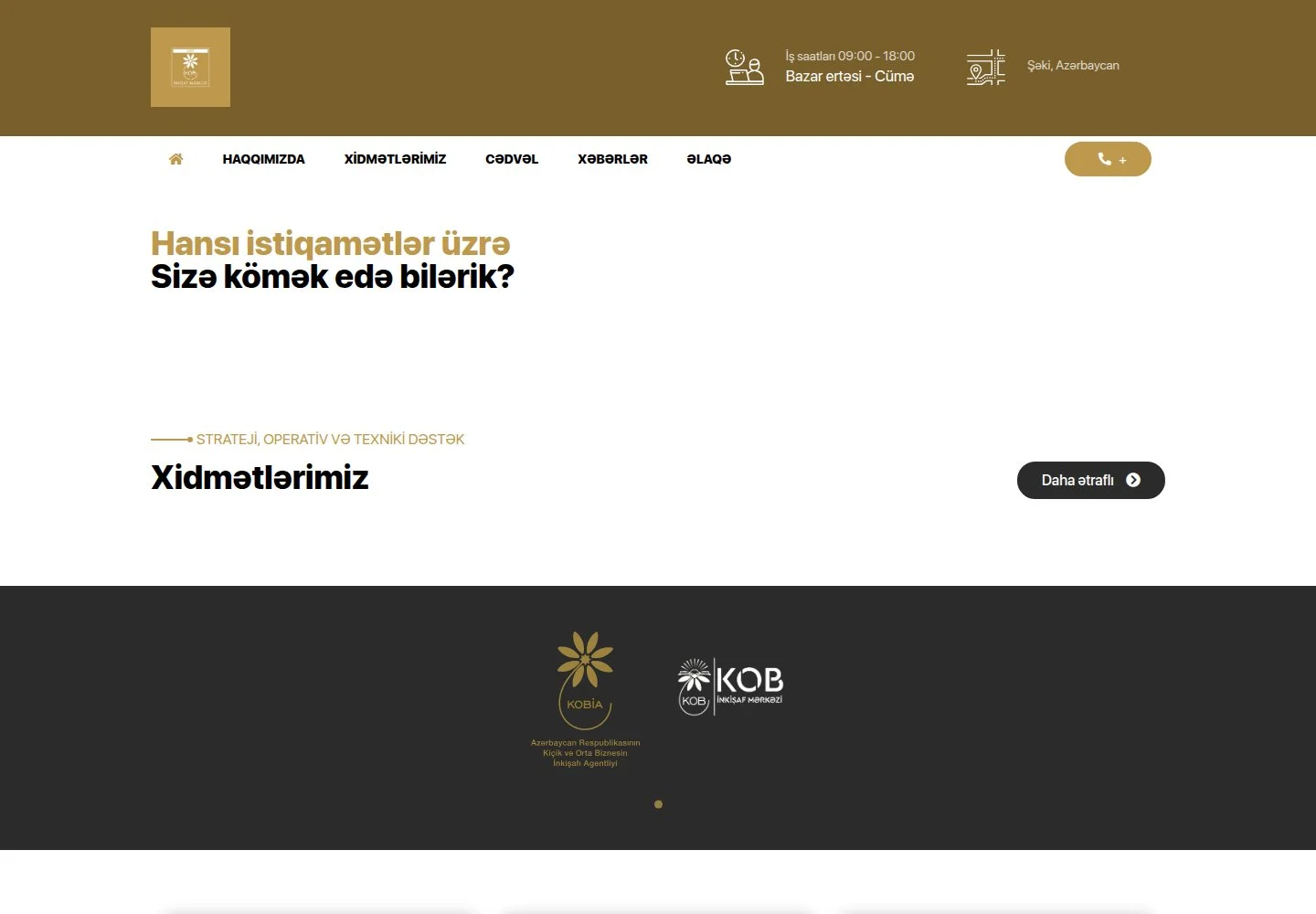The width and height of the screenshot is (1316, 914).
Task: Click the KOB logo in the header
Action: click(x=190, y=67)
